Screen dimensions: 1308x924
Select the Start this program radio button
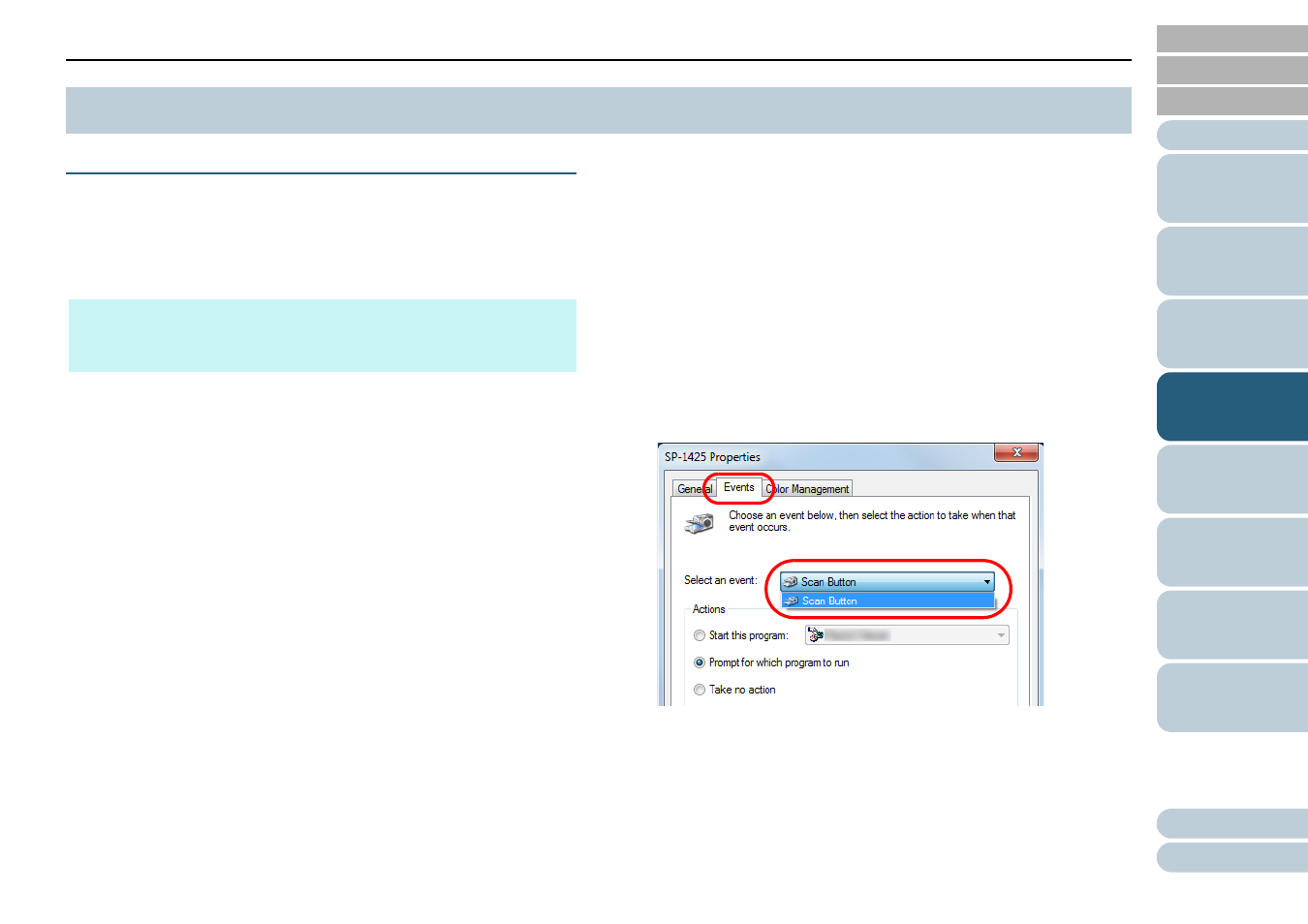click(x=700, y=636)
